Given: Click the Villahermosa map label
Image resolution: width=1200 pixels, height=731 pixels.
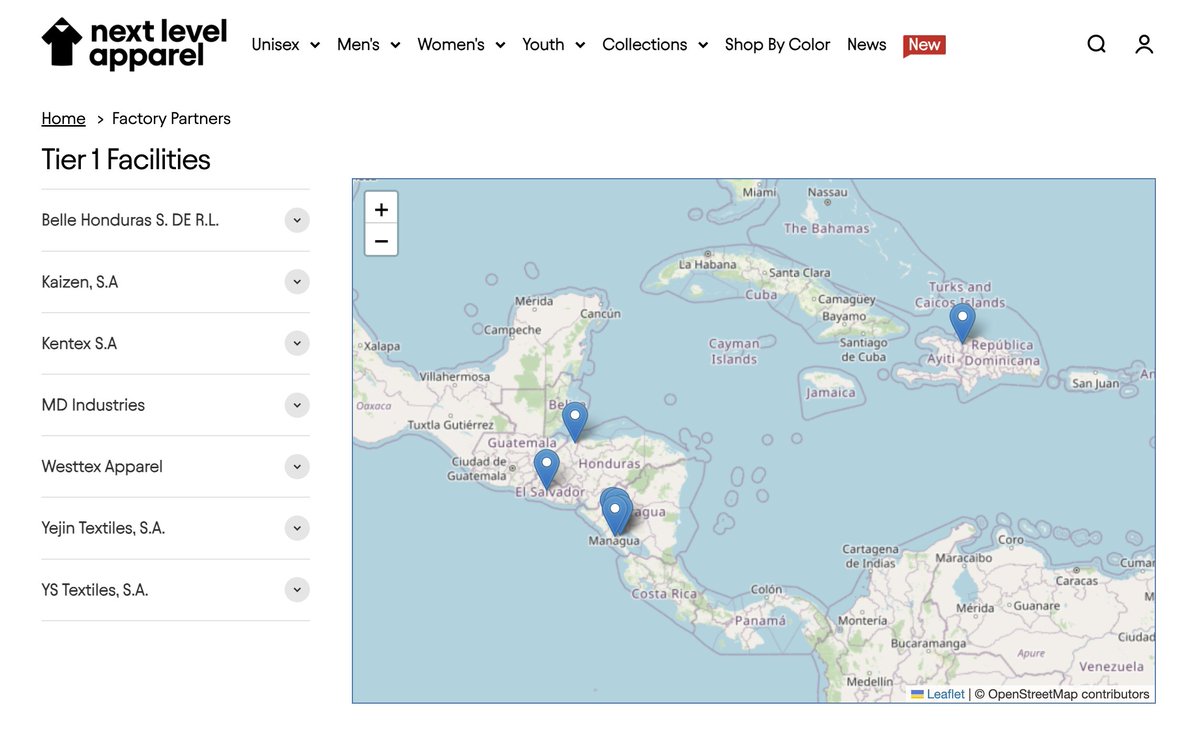Looking at the screenshot, I should click(x=455, y=377).
